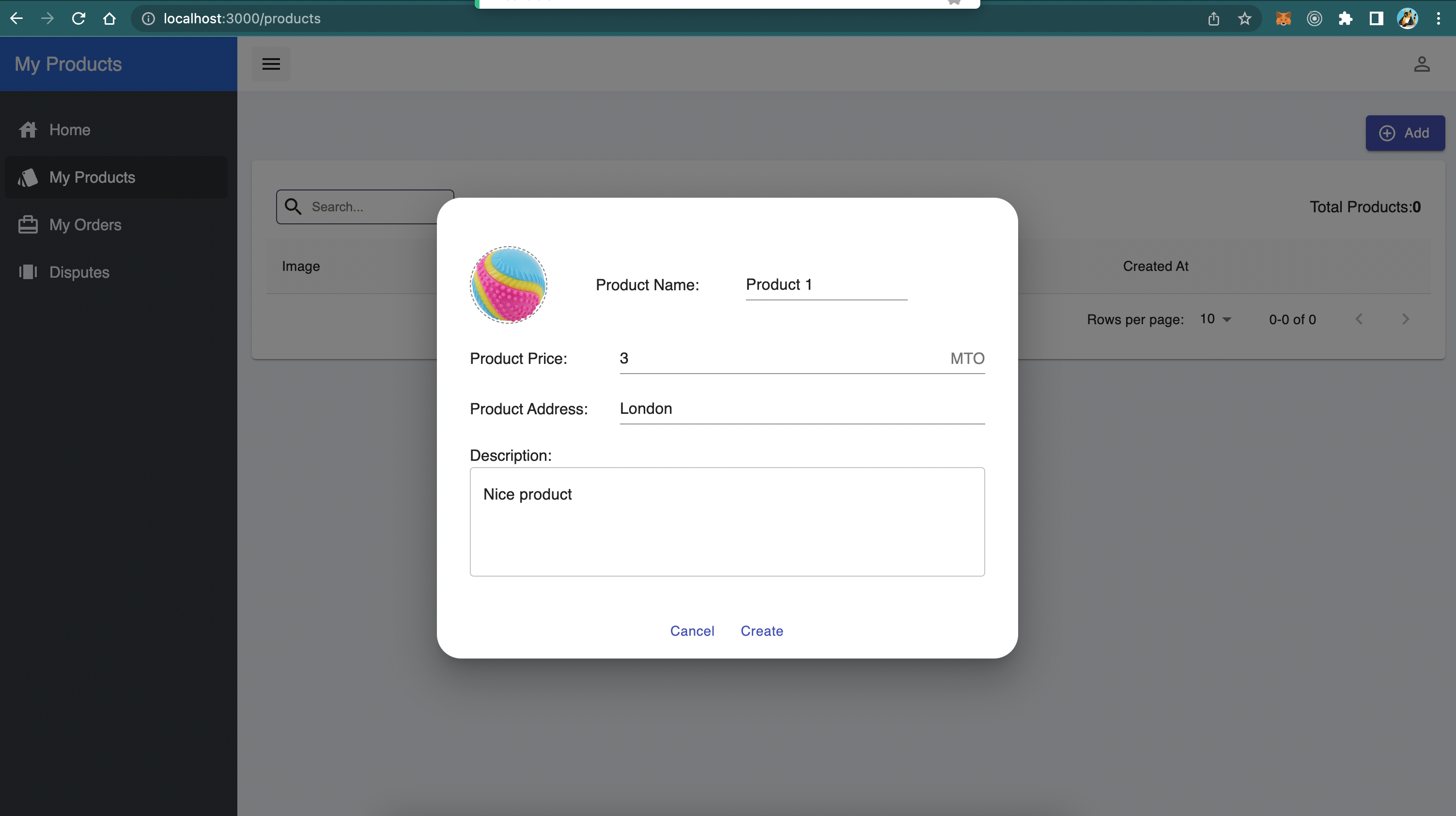Click the ball product image thumbnail
Screen dimensions: 1456x816
508,284
